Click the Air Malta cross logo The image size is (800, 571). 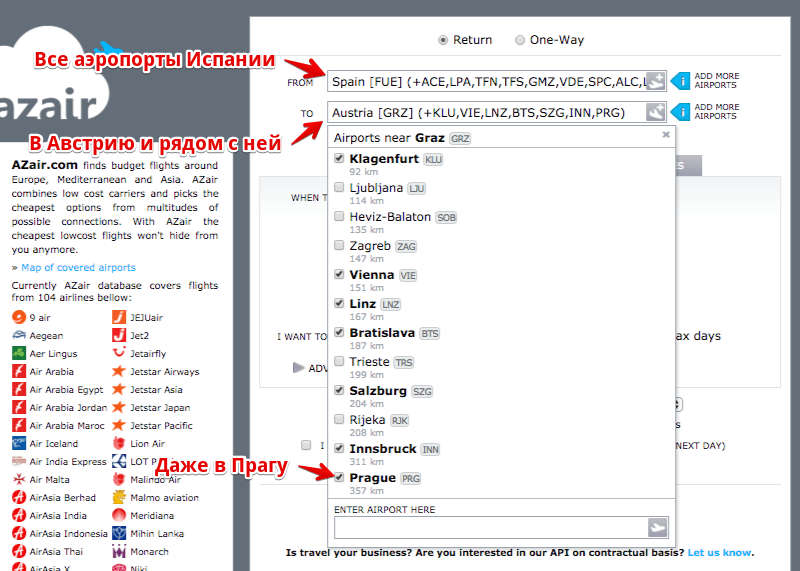[x=19, y=479]
